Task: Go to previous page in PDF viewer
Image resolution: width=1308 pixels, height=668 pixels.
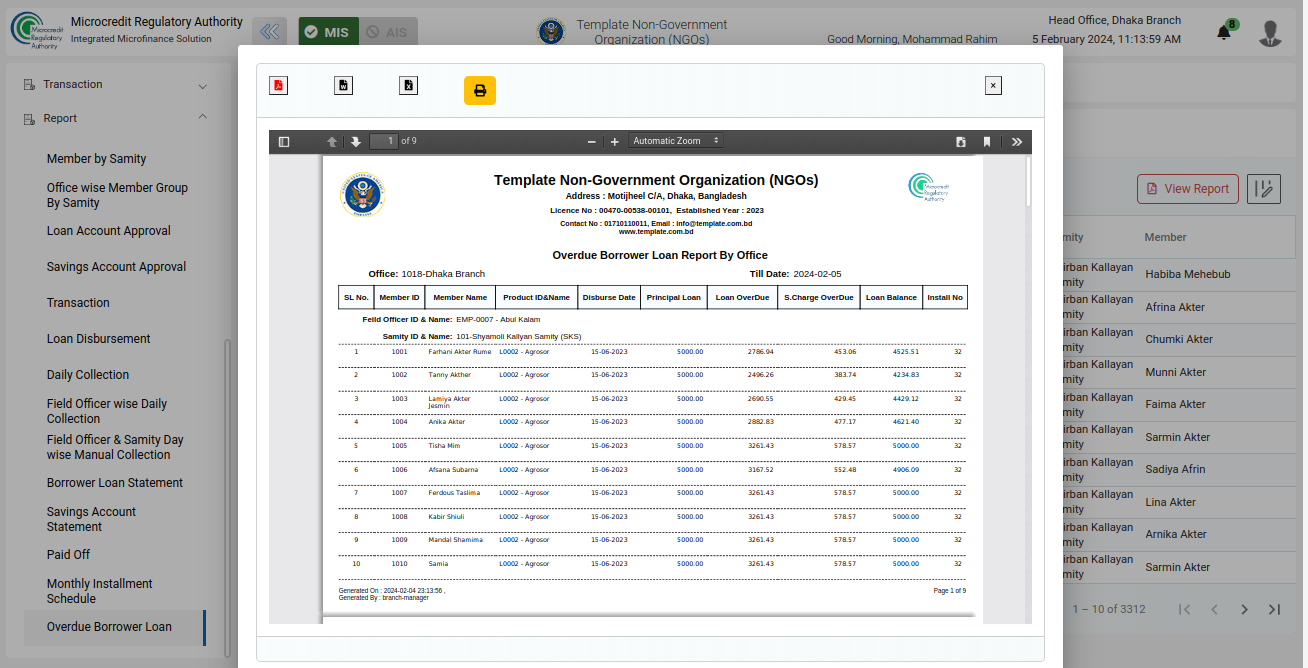Action: click(x=332, y=142)
